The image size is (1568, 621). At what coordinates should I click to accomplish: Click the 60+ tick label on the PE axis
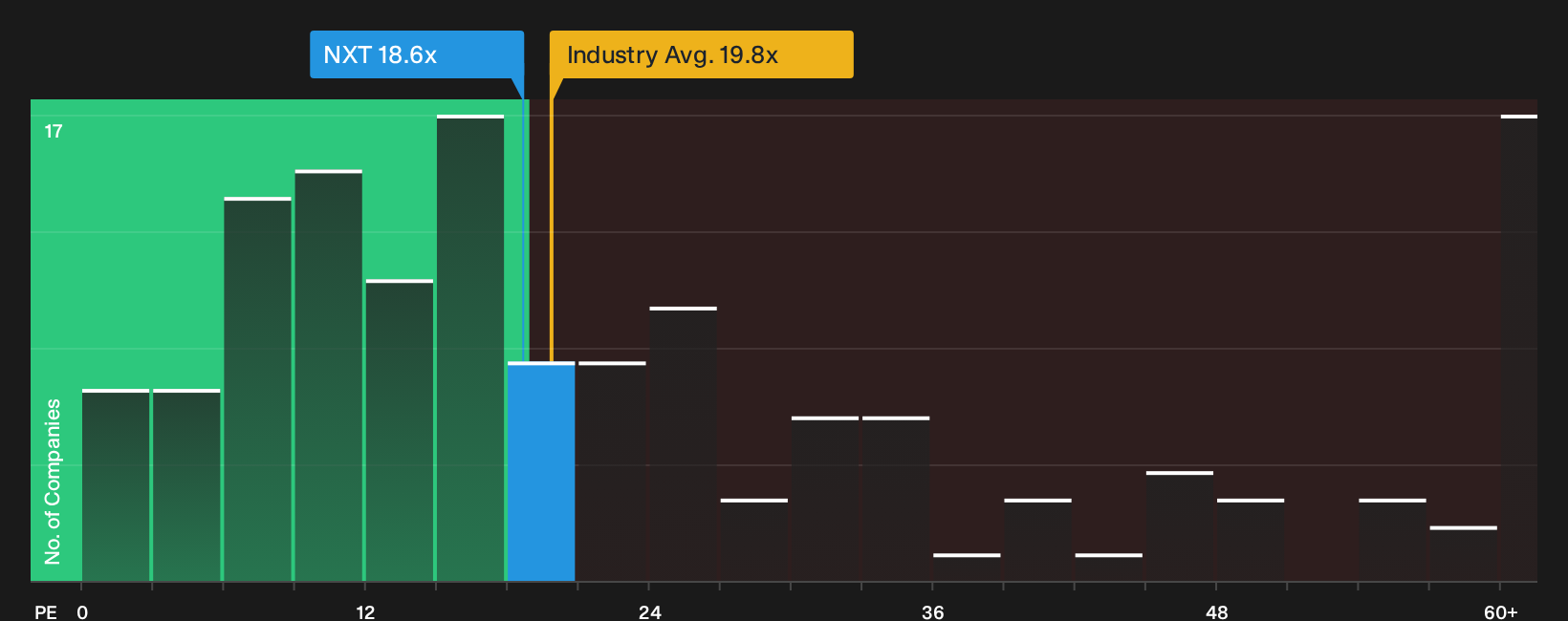click(x=1501, y=612)
